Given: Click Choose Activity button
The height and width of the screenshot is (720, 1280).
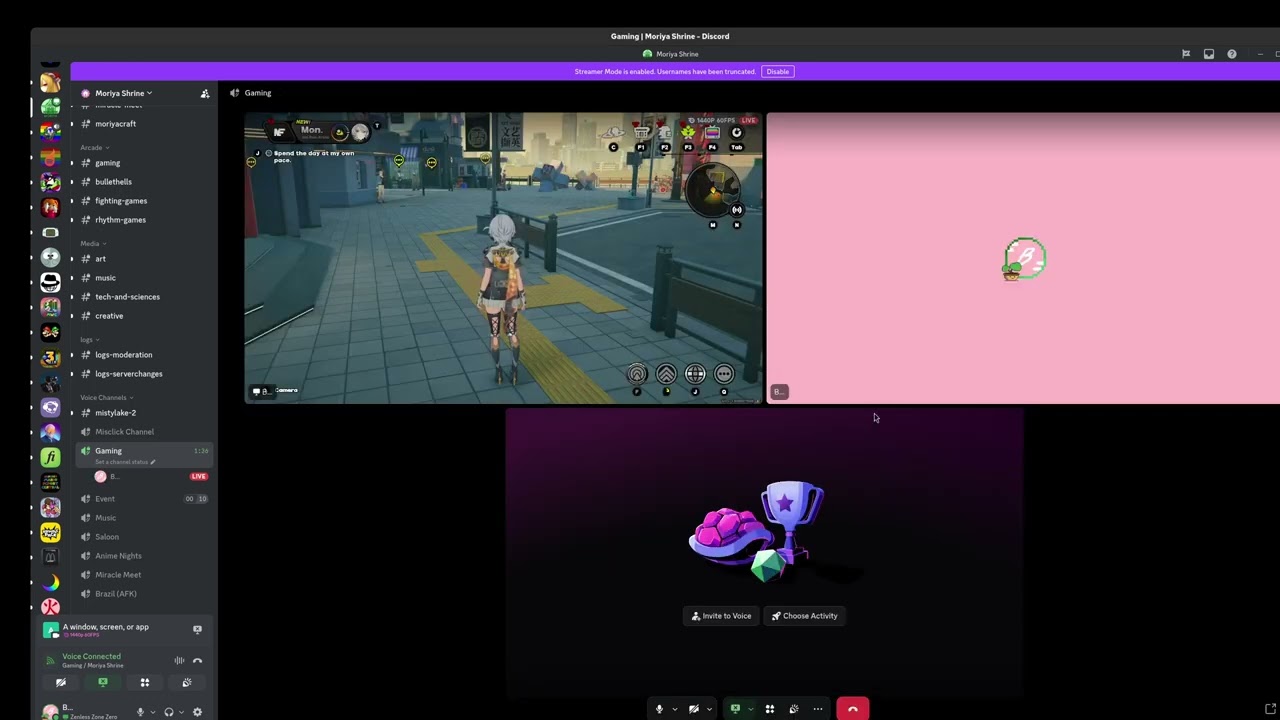Looking at the screenshot, I should coord(804,616).
